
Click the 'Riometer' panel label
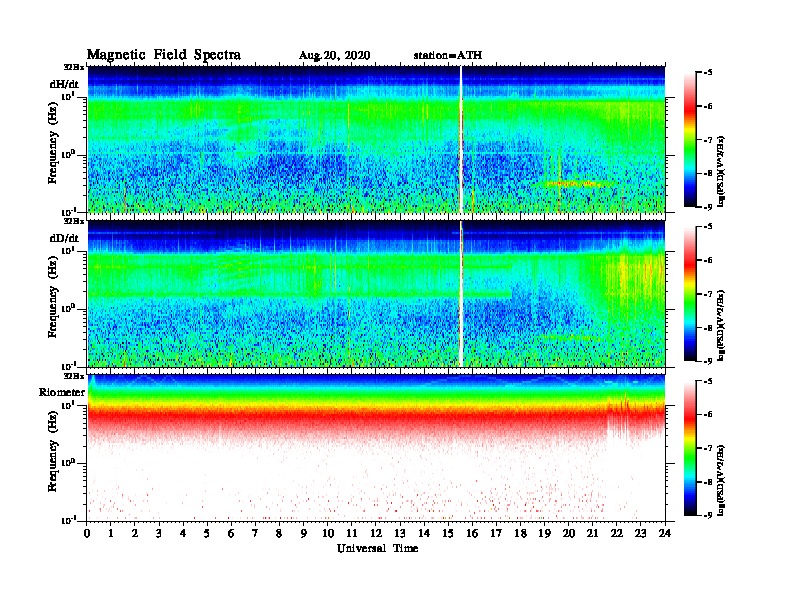pyautogui.click(x=62, y=392)
